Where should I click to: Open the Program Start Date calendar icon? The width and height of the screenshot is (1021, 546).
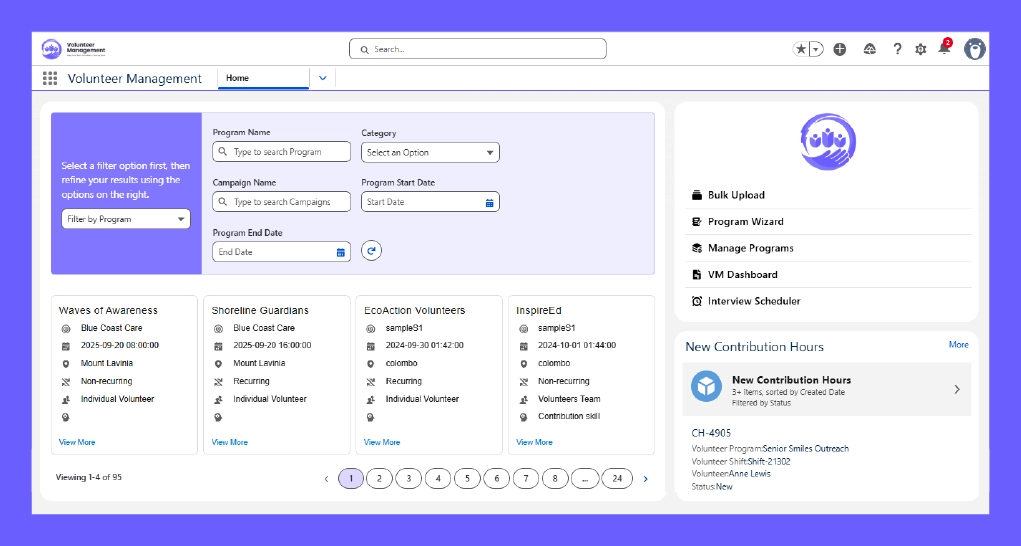489,202
